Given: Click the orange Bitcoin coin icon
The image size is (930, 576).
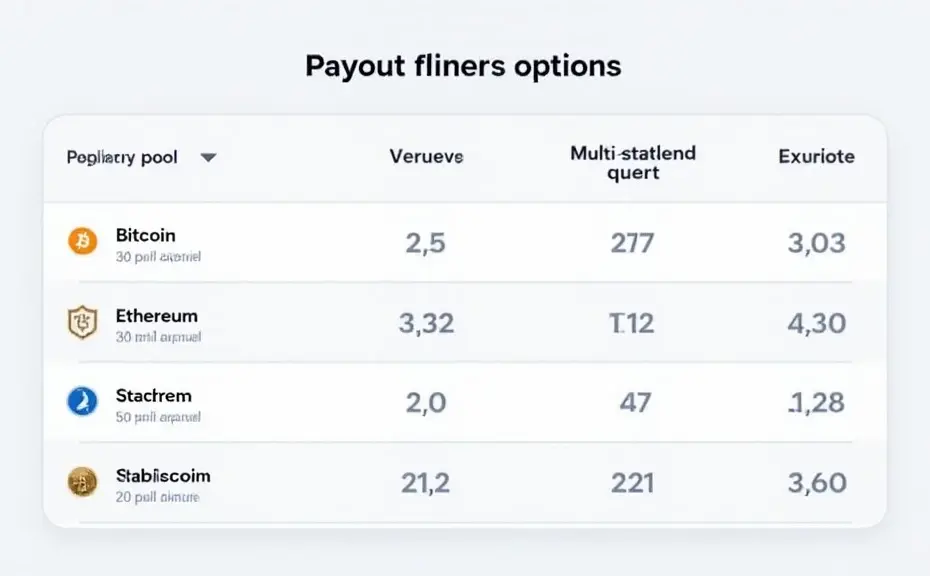Looking at the screenshot, I should point(82,241).
